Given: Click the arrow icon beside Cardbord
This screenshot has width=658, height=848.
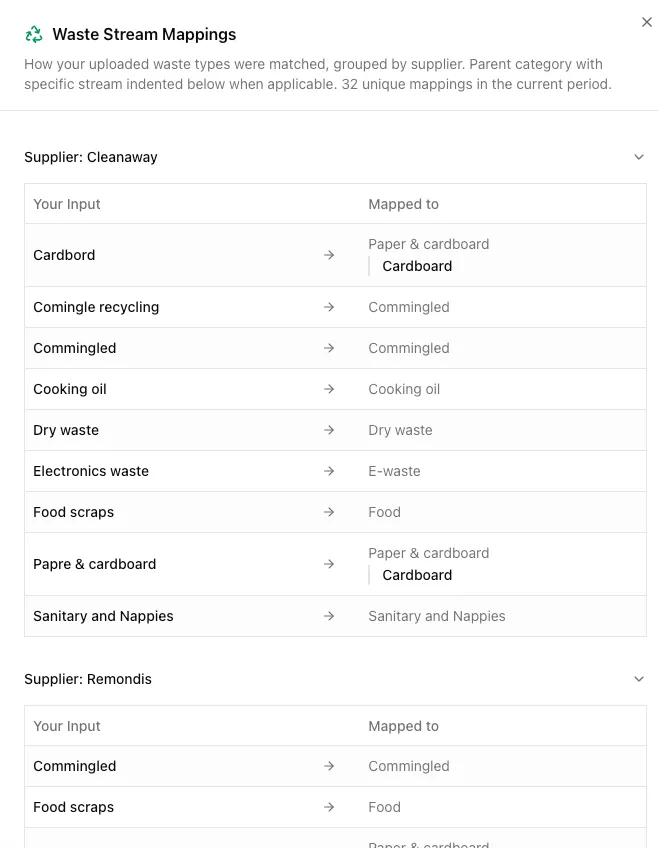Looking at the screenshot, I should [329, 255].
